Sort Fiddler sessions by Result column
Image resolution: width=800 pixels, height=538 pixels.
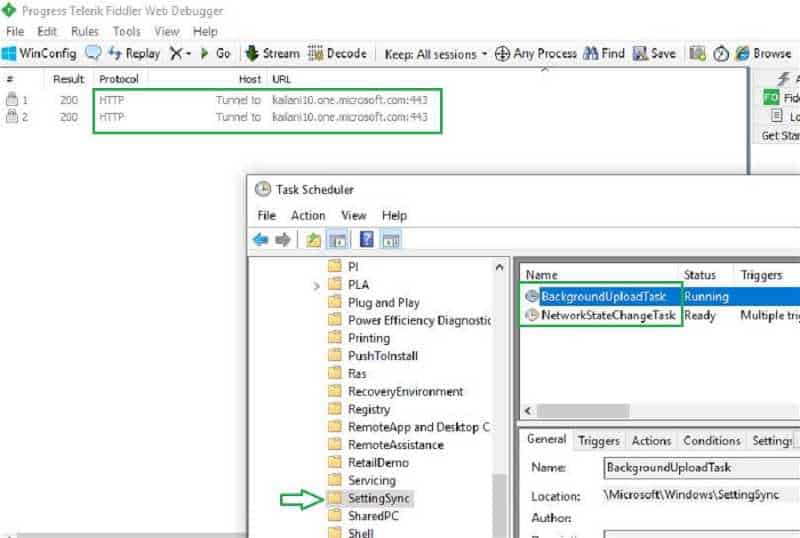69,79
